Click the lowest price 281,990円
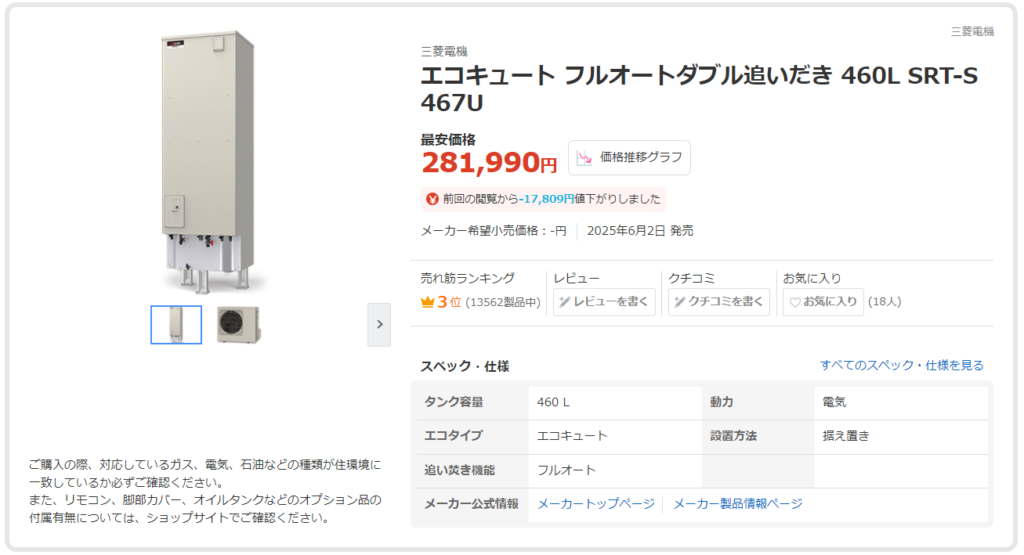 point(489,162)
